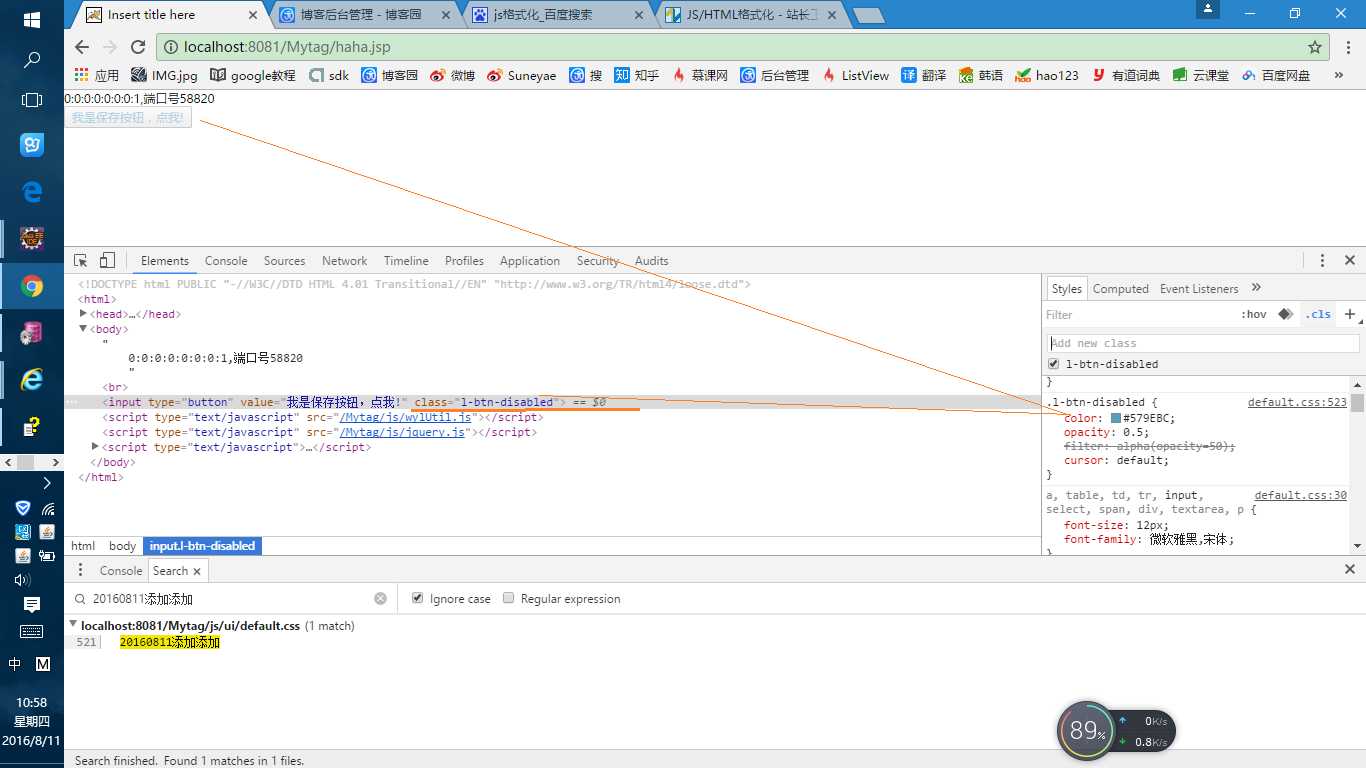Click the taskbar overflow horizontal scrollbar
1366x768 pixels.
pyautogui.click(x=32, y=462)
